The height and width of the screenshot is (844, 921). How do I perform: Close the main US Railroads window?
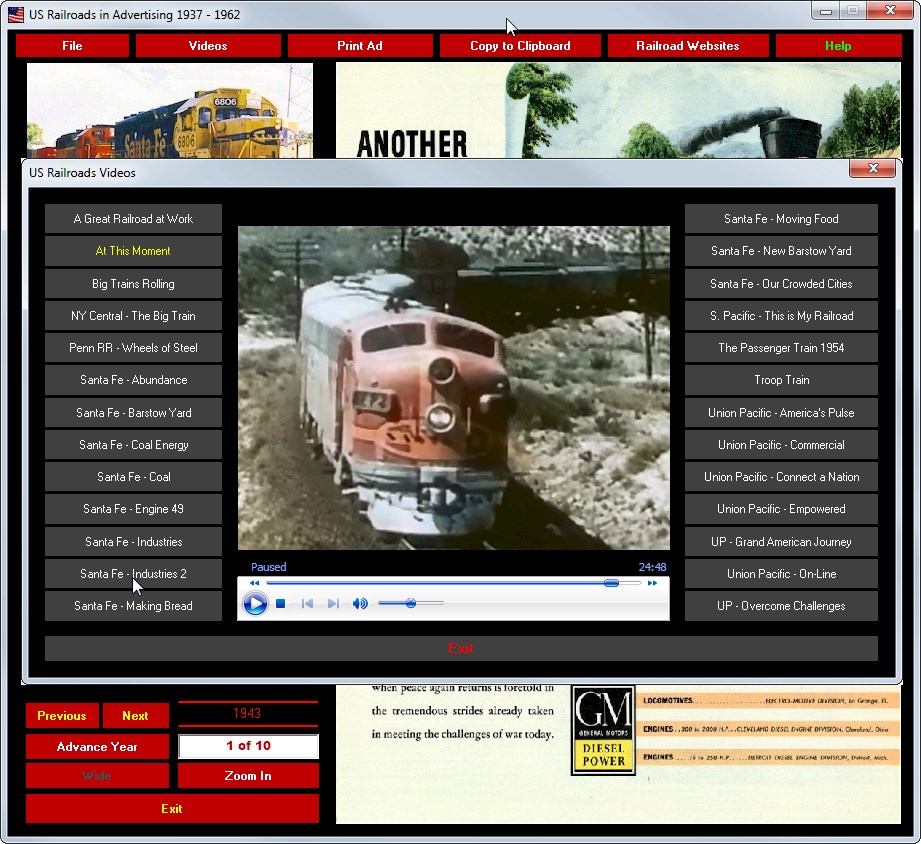(x=890, y=11)
